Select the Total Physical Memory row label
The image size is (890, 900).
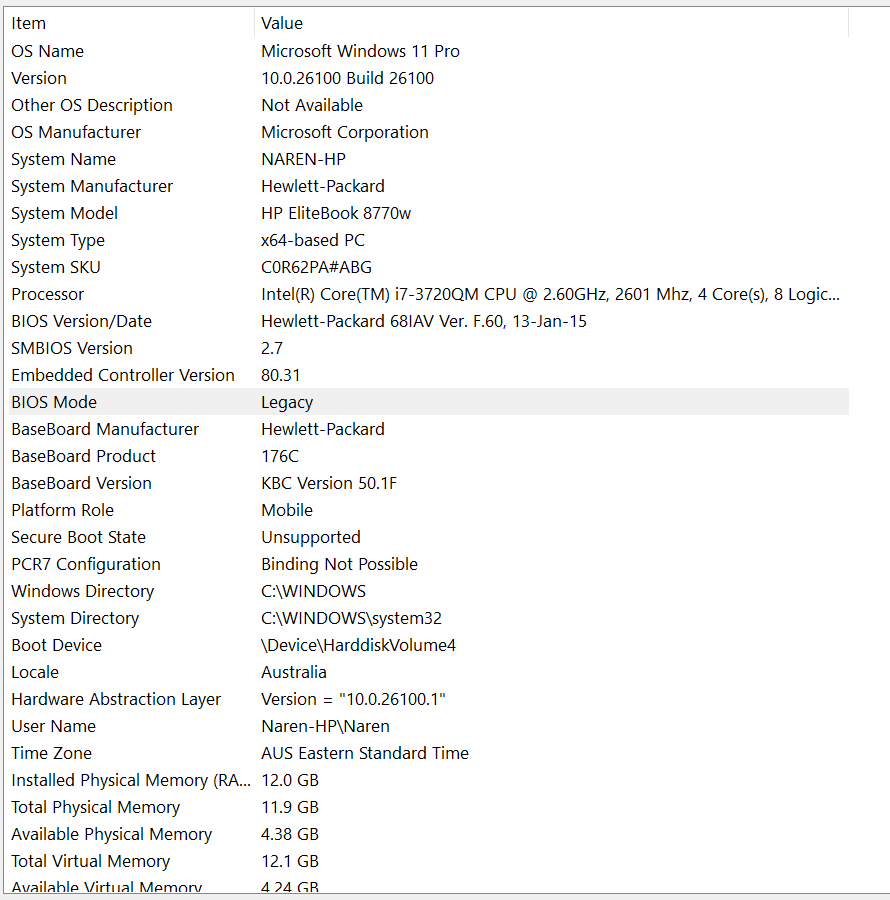(x=96, y=806)
